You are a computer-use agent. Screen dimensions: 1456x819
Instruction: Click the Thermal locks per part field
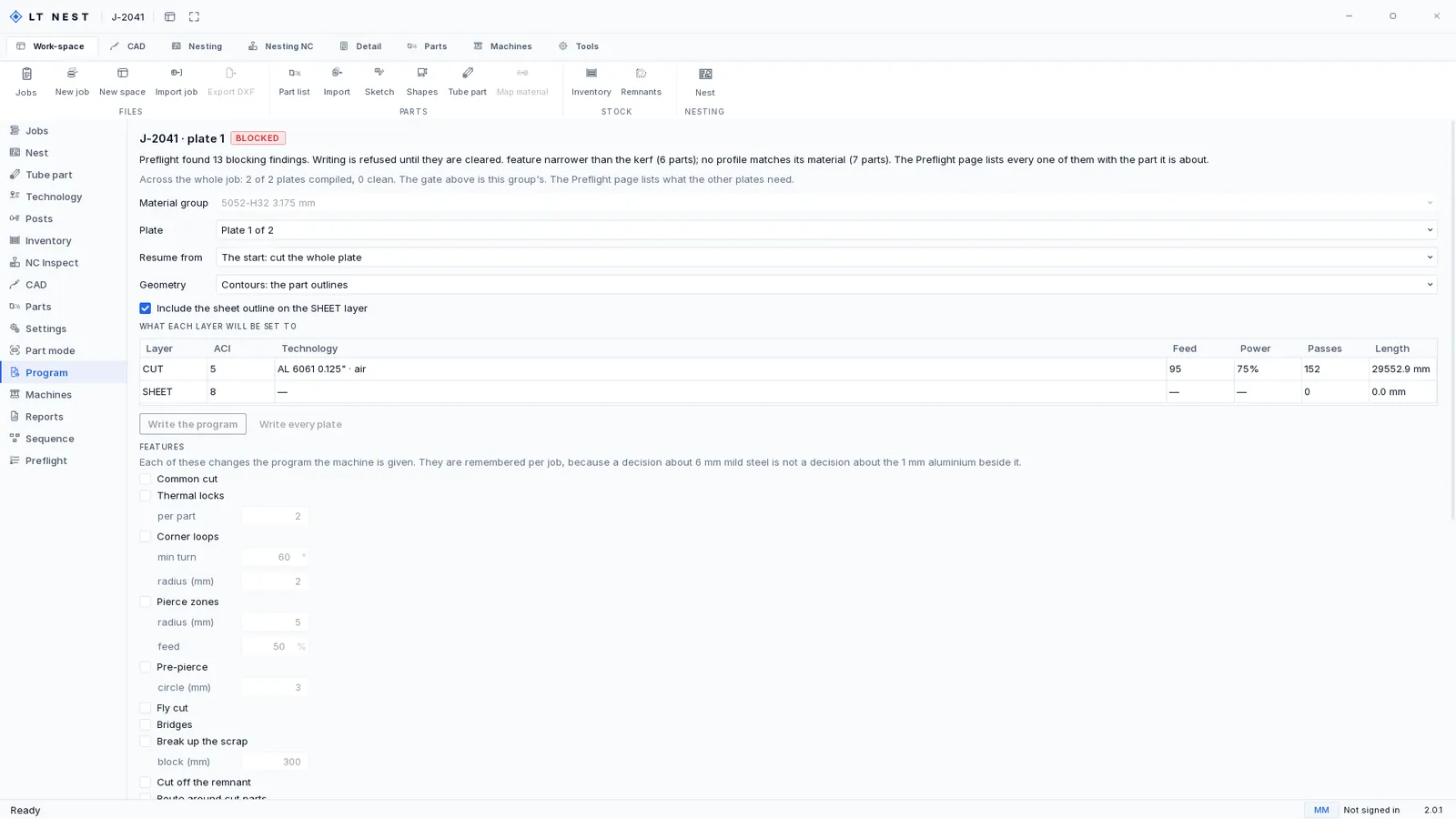point(275,516)
